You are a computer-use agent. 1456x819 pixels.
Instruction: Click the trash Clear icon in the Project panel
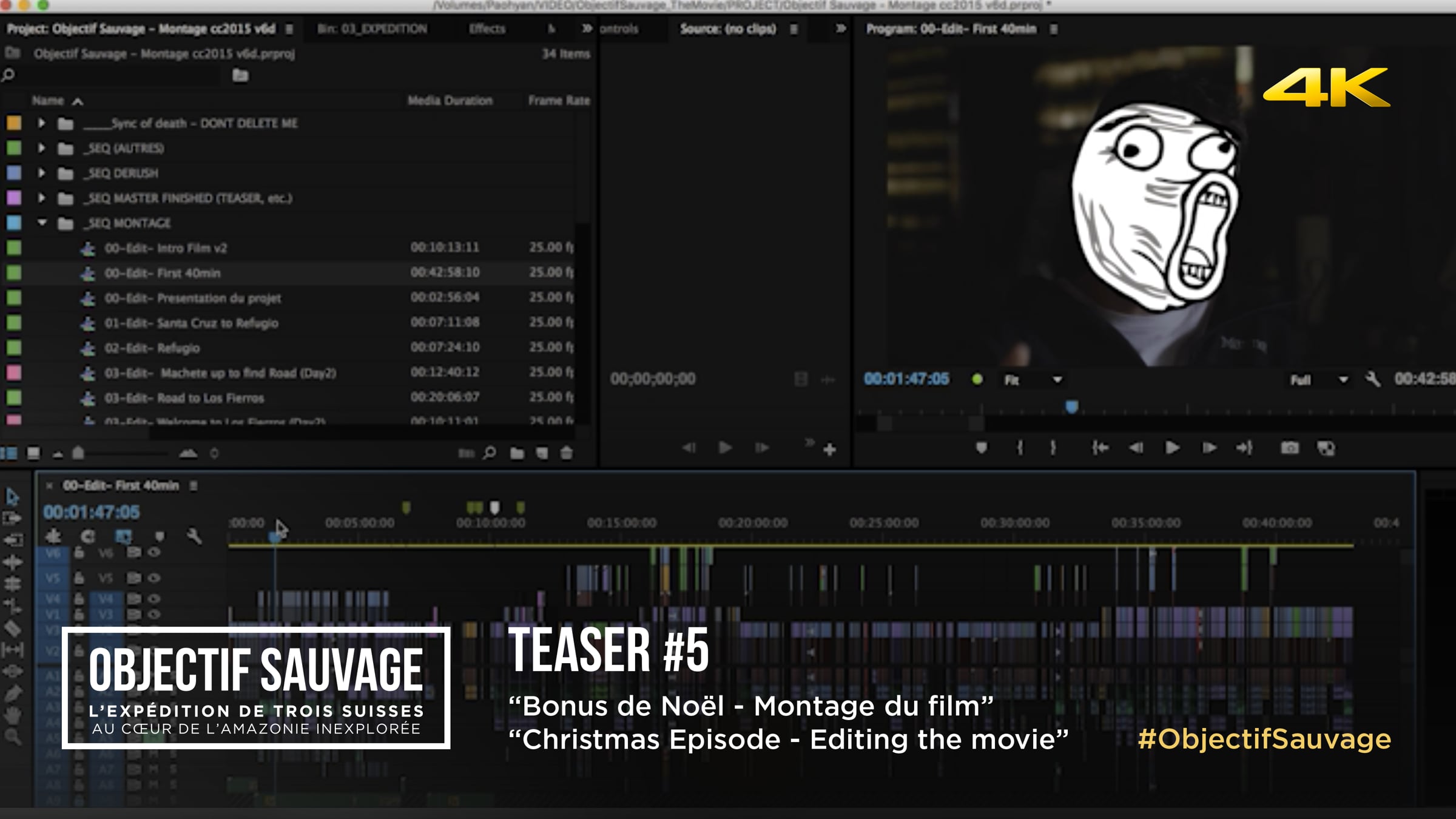pos(567,453)
